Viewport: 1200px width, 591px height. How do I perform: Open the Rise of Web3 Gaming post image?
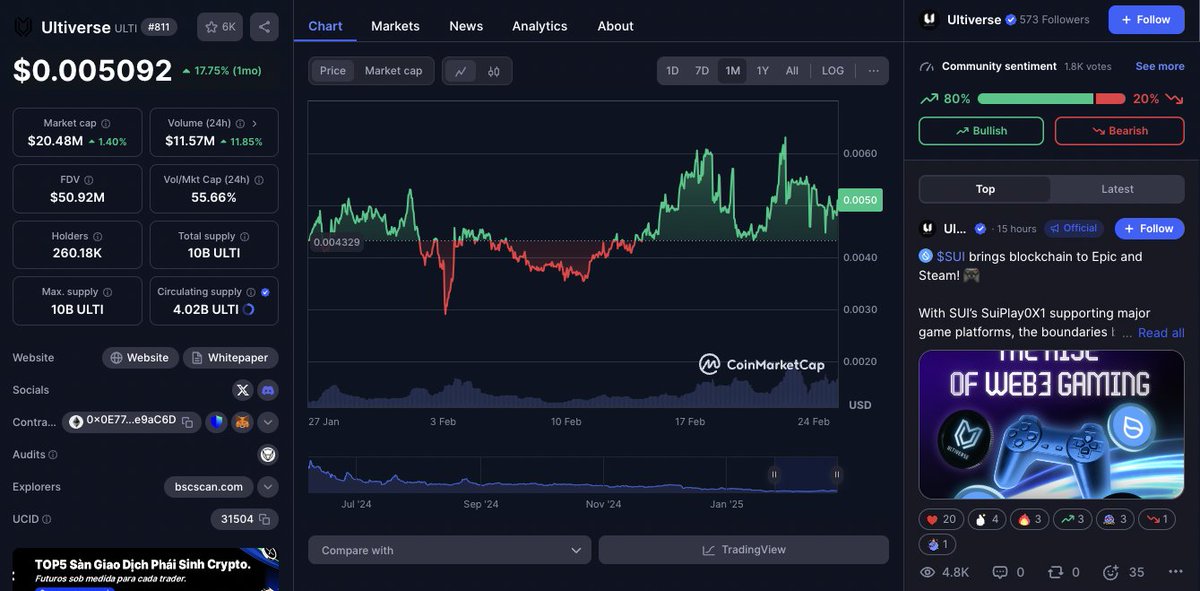(1051, 424)
